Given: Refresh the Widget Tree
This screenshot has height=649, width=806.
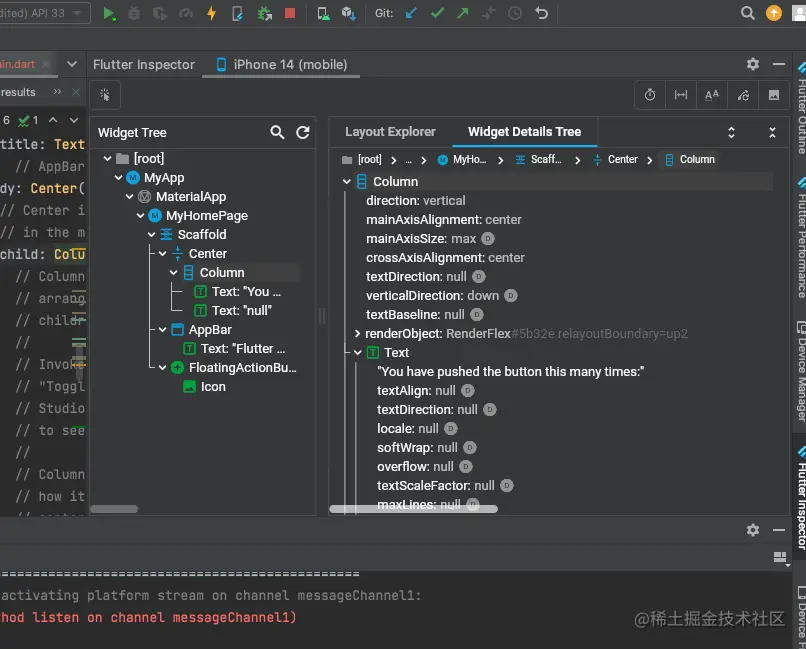Looking at the screenshot, I should (303, 133).
